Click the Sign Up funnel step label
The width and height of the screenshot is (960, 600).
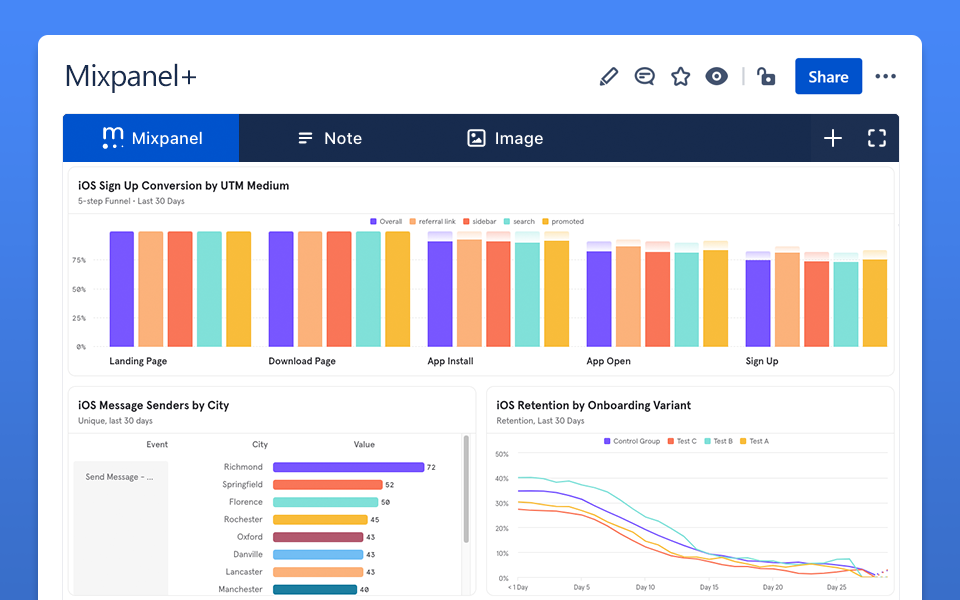click(762, 361)
